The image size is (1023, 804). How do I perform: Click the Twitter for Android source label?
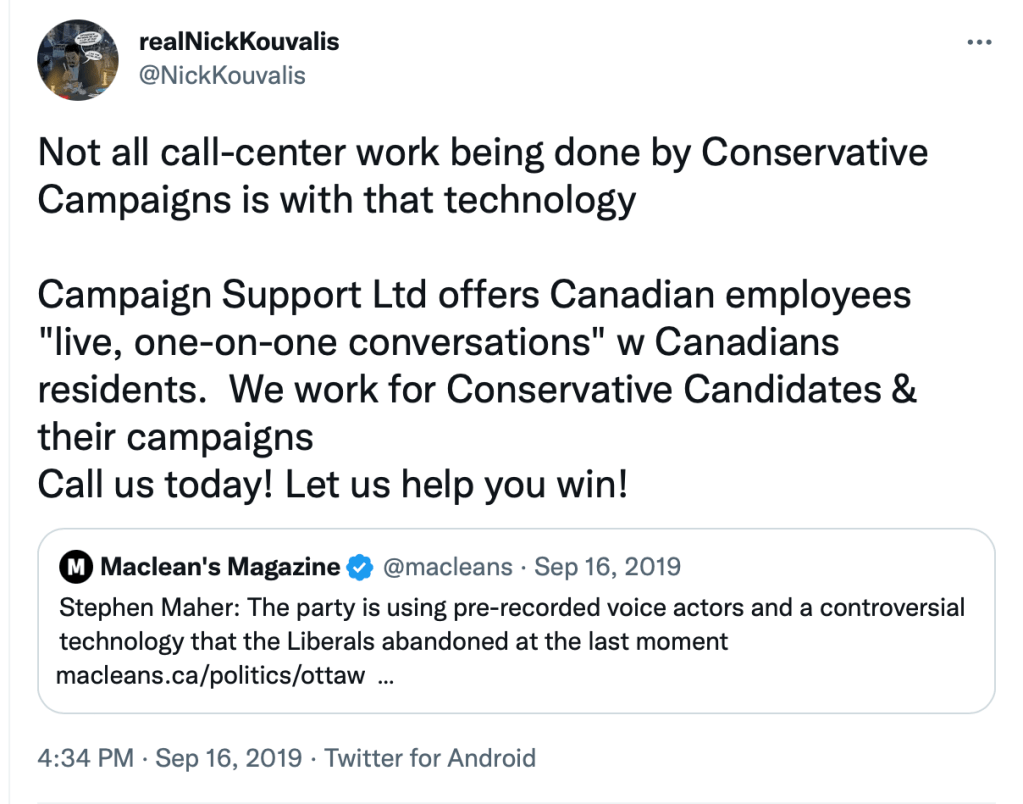pos(430,757)
